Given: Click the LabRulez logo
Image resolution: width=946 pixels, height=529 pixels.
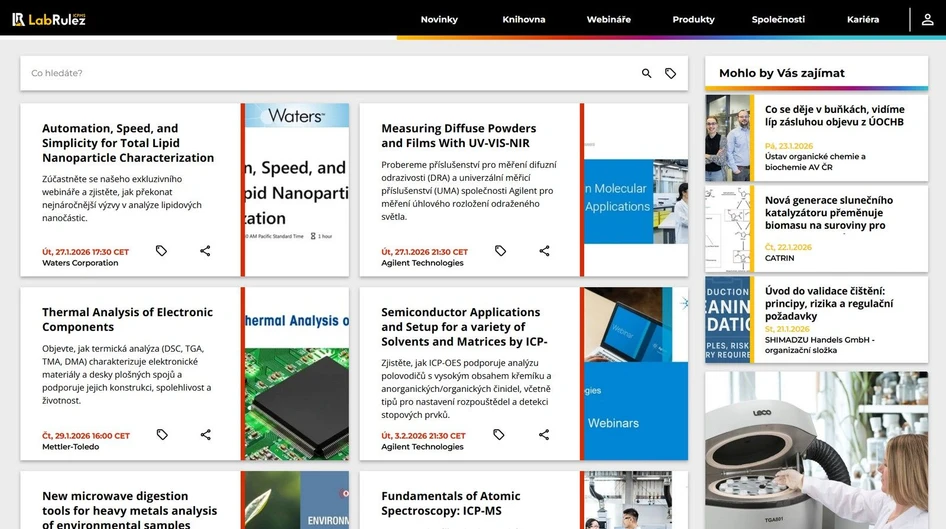Looking at the screenshot, I should pos(48,19).
